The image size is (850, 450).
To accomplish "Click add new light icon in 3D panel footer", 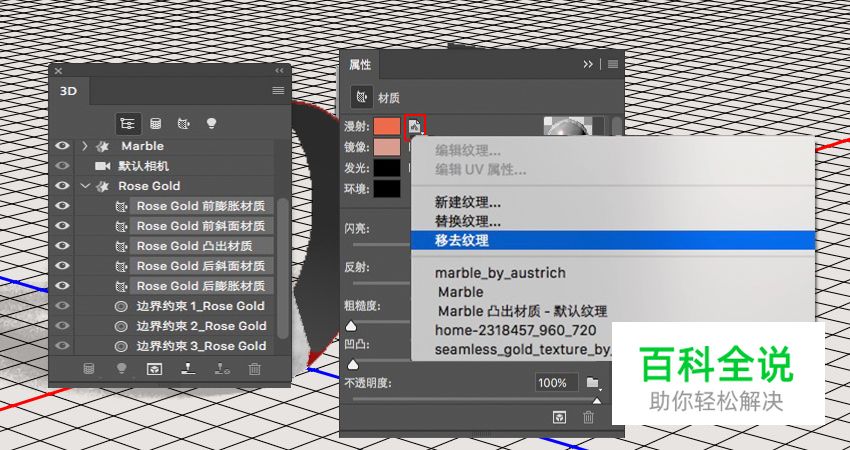I will (121, 369).
